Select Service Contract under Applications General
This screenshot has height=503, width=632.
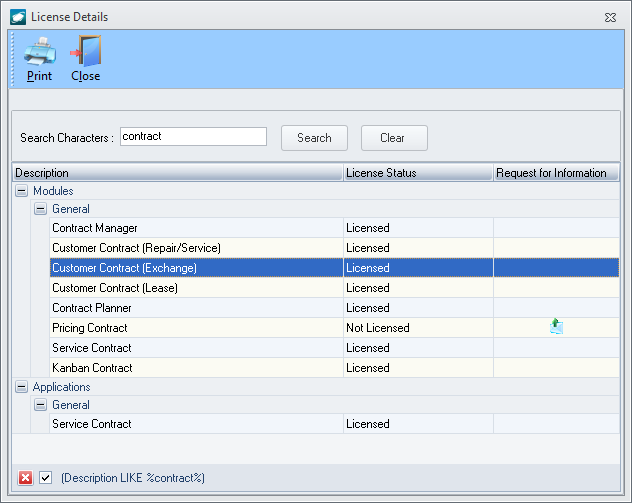pos(335,424)
